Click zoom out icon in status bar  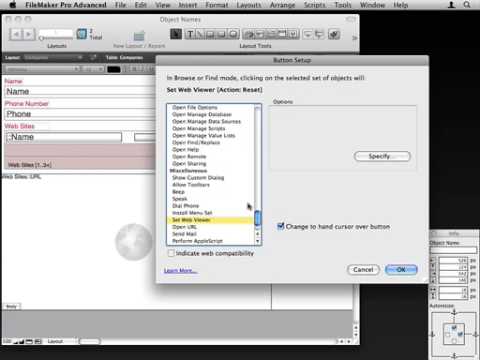coord(16,341)
